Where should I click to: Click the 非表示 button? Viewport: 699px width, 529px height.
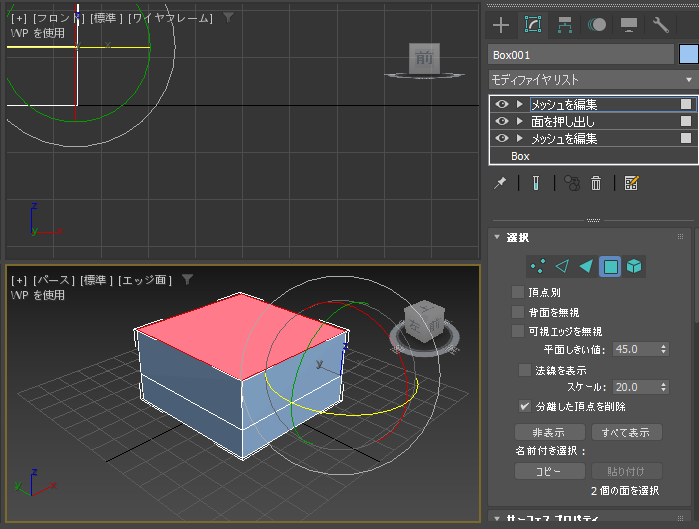(x=550, y=432)
